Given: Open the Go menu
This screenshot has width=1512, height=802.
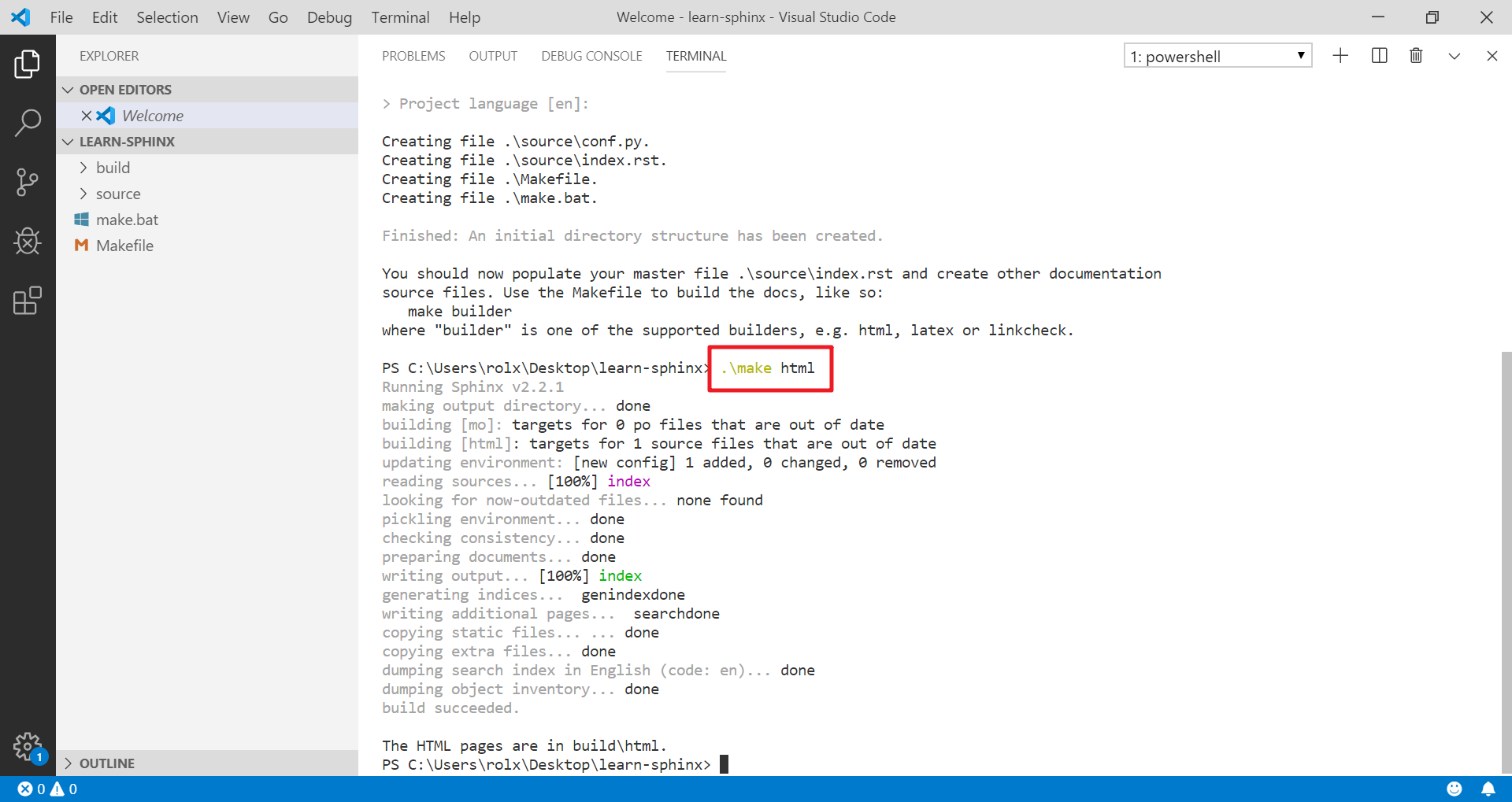Looking at the screenshot, I should tap(278, 17).
